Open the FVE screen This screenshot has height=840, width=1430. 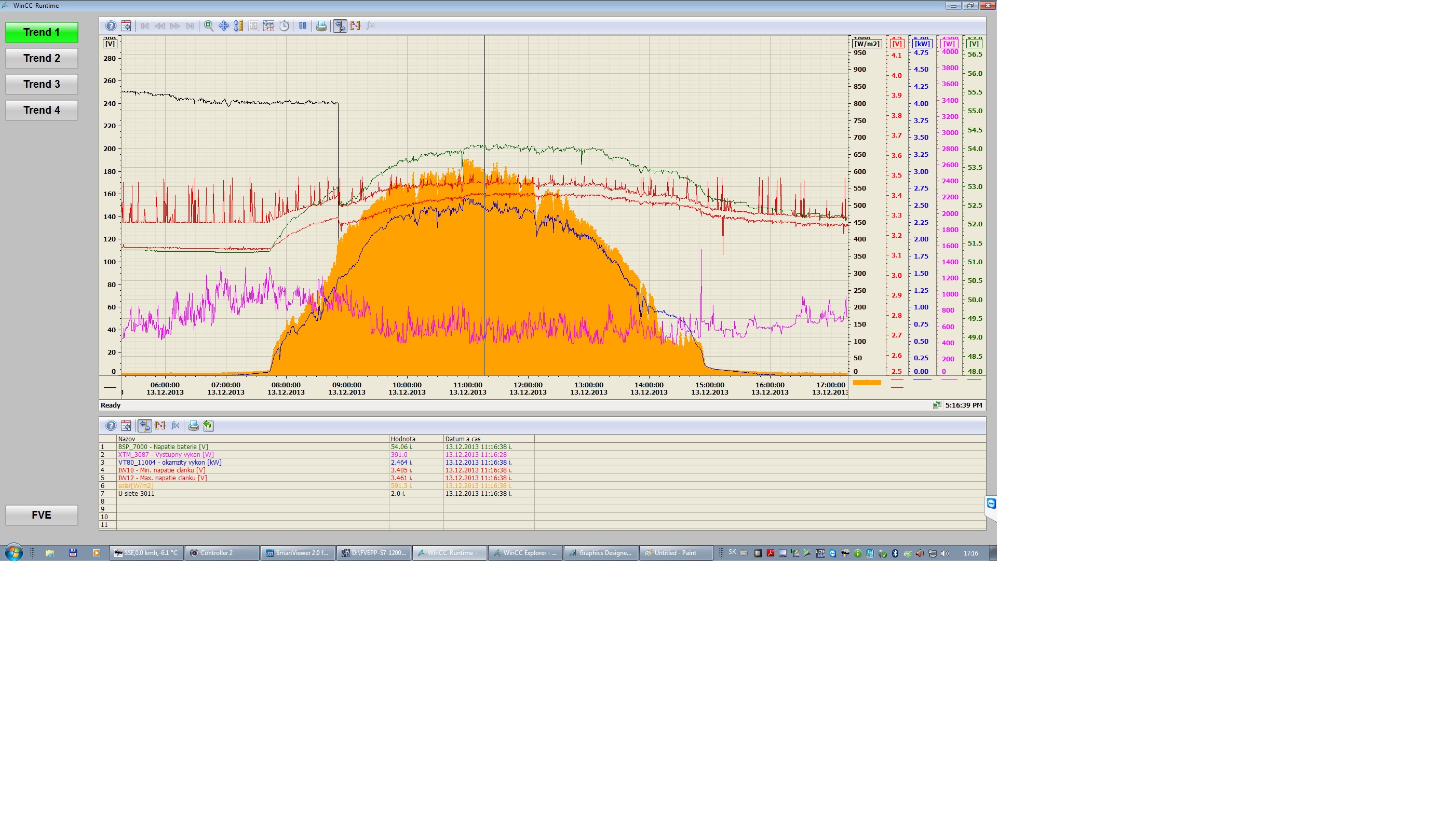(42, 515)
